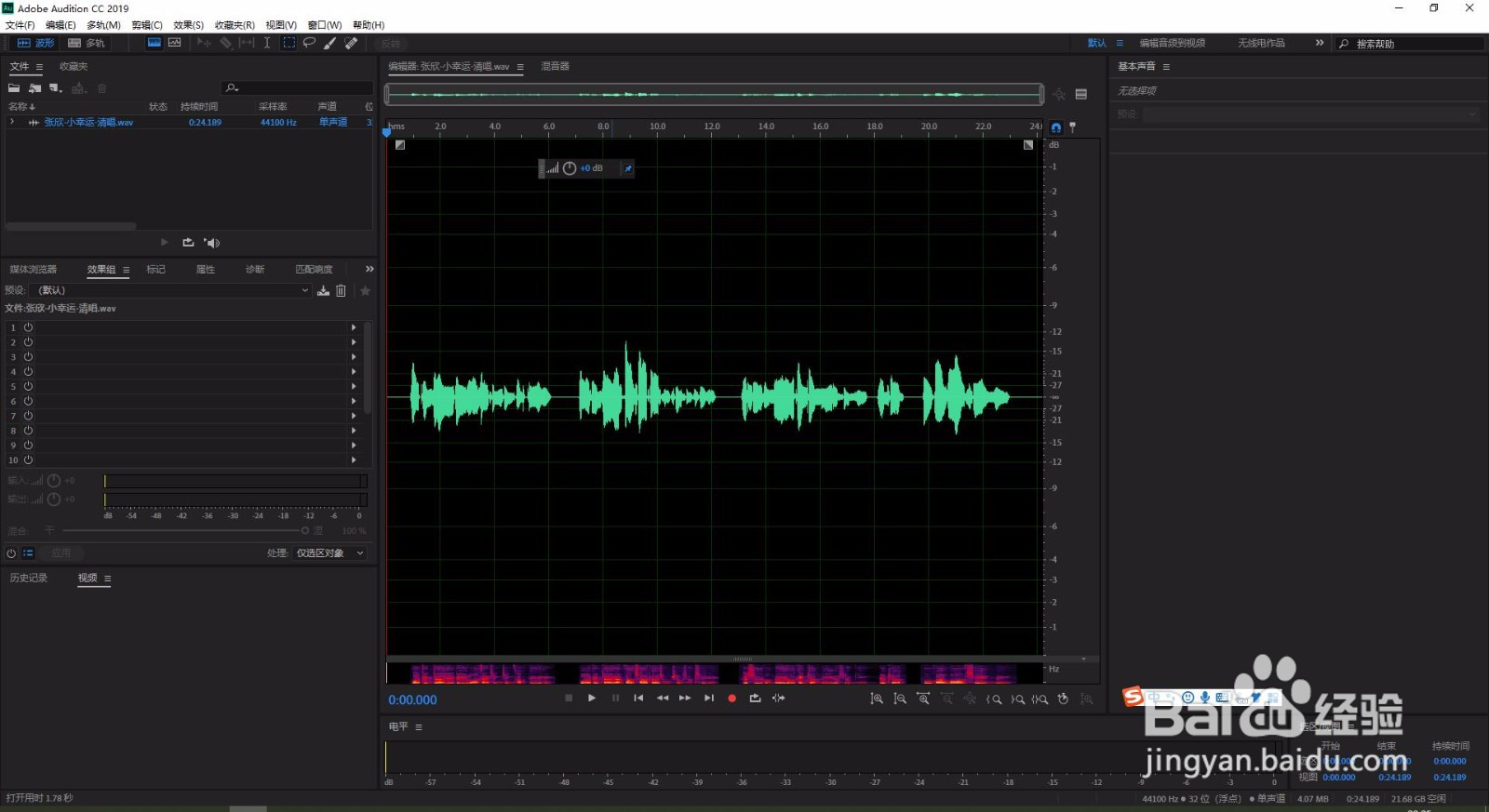Image resolution: width=1489 pixels, height=812 pixels.
Task: Click the Files panel search field
Action: click(x=298, y=87)
